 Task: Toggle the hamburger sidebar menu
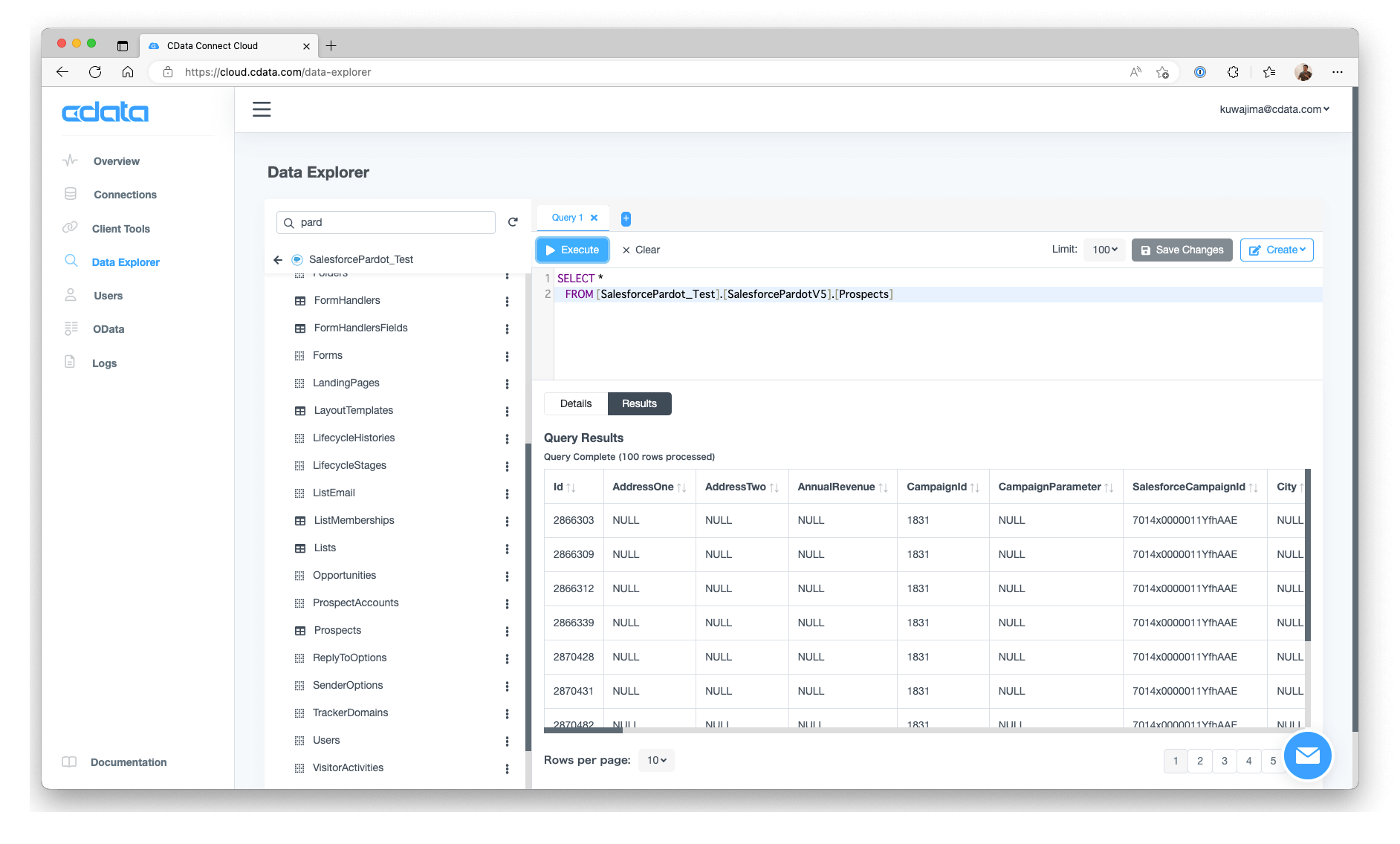pos(262,110)
